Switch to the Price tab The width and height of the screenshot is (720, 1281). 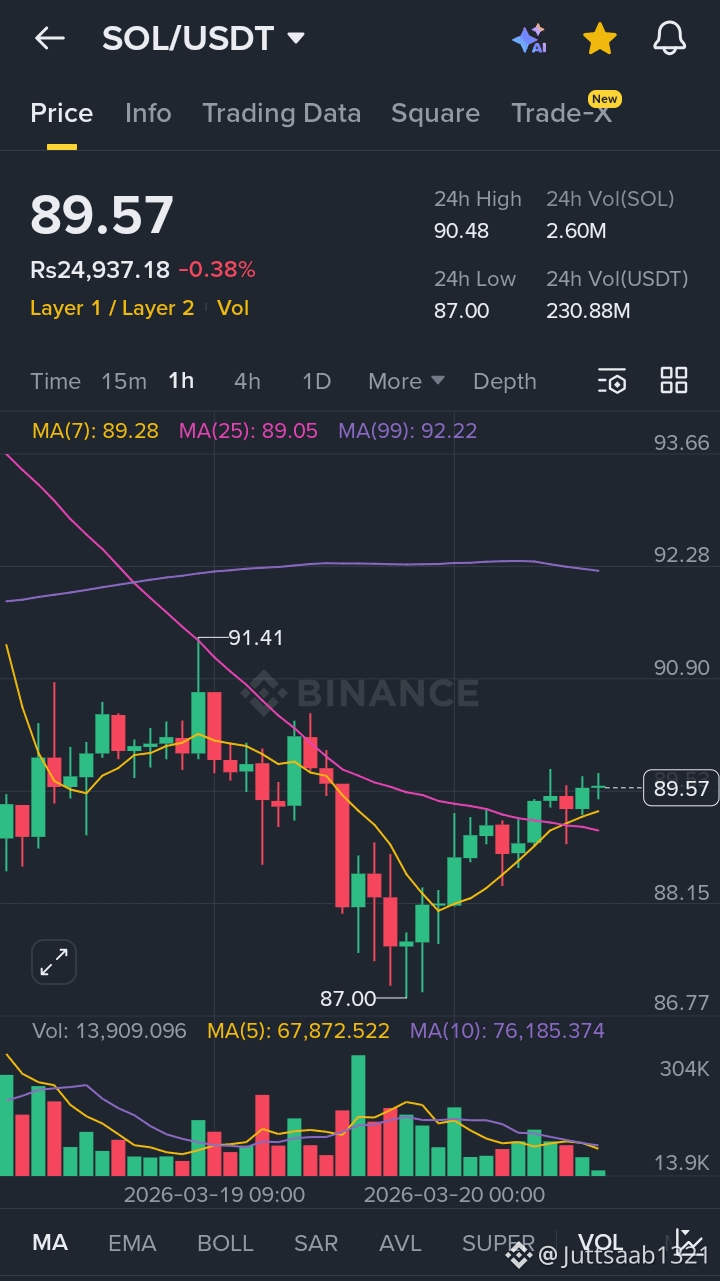(62, 113)
